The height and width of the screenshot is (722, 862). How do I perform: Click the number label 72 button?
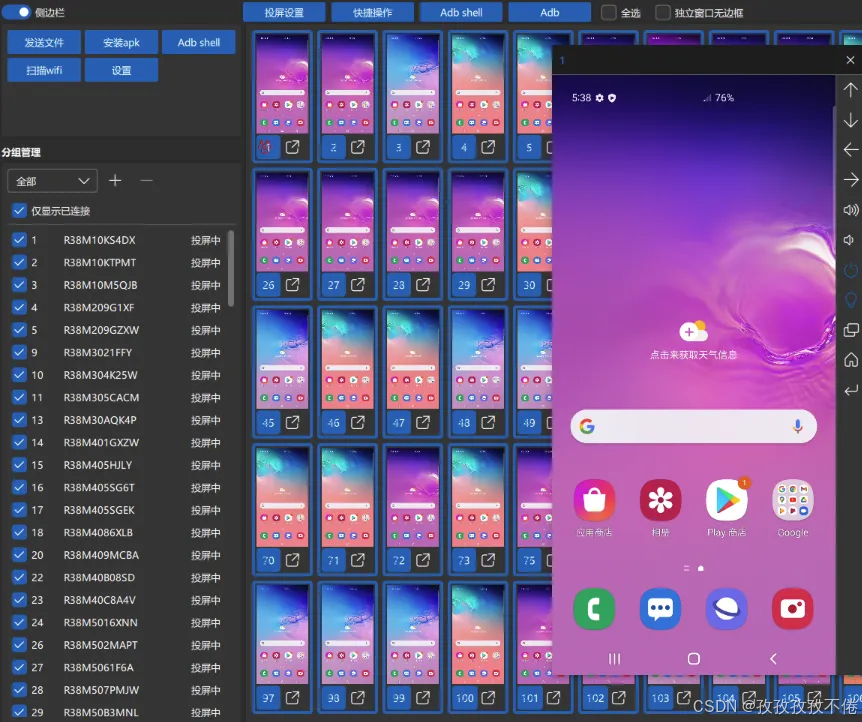[x=399, y=560]
